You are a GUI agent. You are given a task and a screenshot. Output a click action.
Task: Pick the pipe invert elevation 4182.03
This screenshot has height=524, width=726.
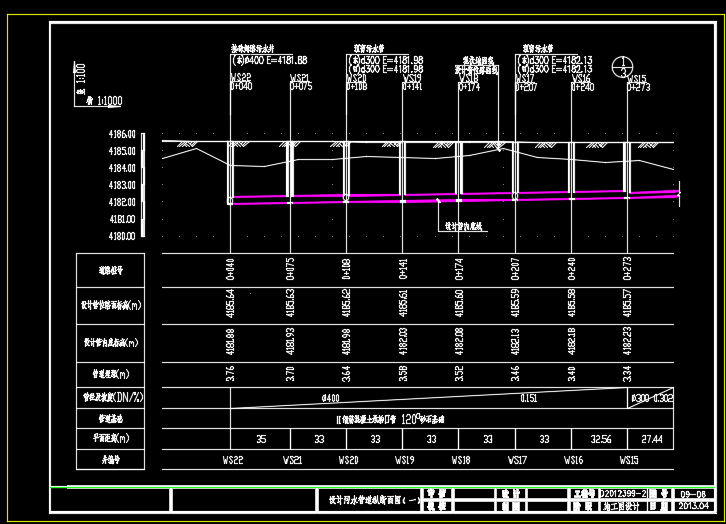click(403, 342)
